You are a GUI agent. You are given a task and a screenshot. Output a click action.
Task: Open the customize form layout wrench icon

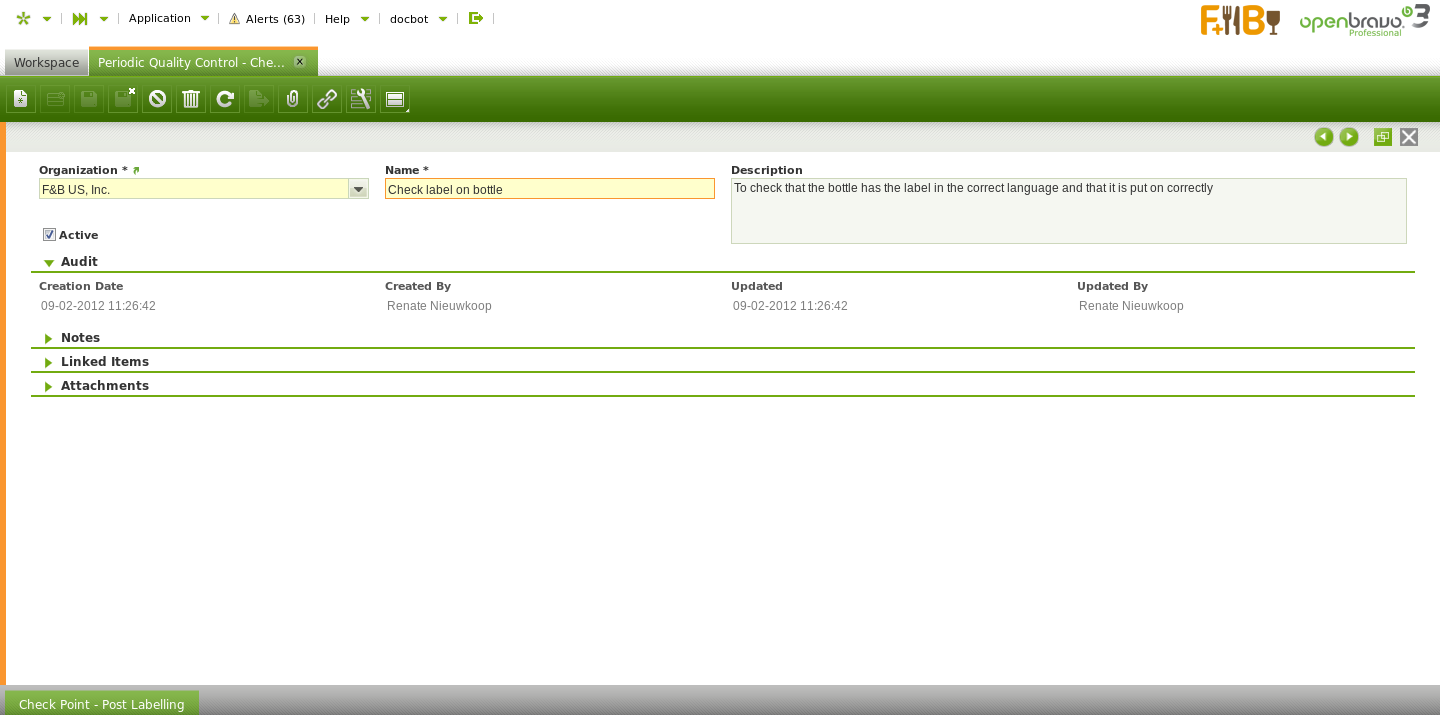(x=361, y=99)
